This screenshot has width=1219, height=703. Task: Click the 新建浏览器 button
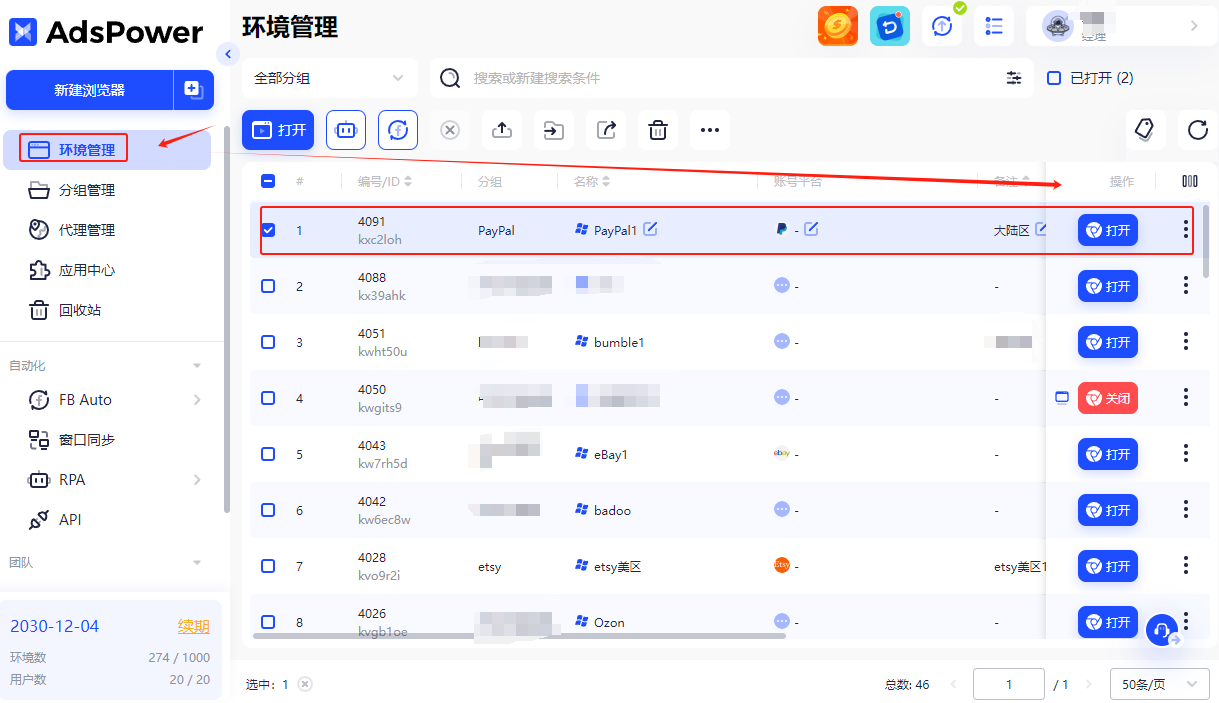pyautogui.click(x=90, y=89)
